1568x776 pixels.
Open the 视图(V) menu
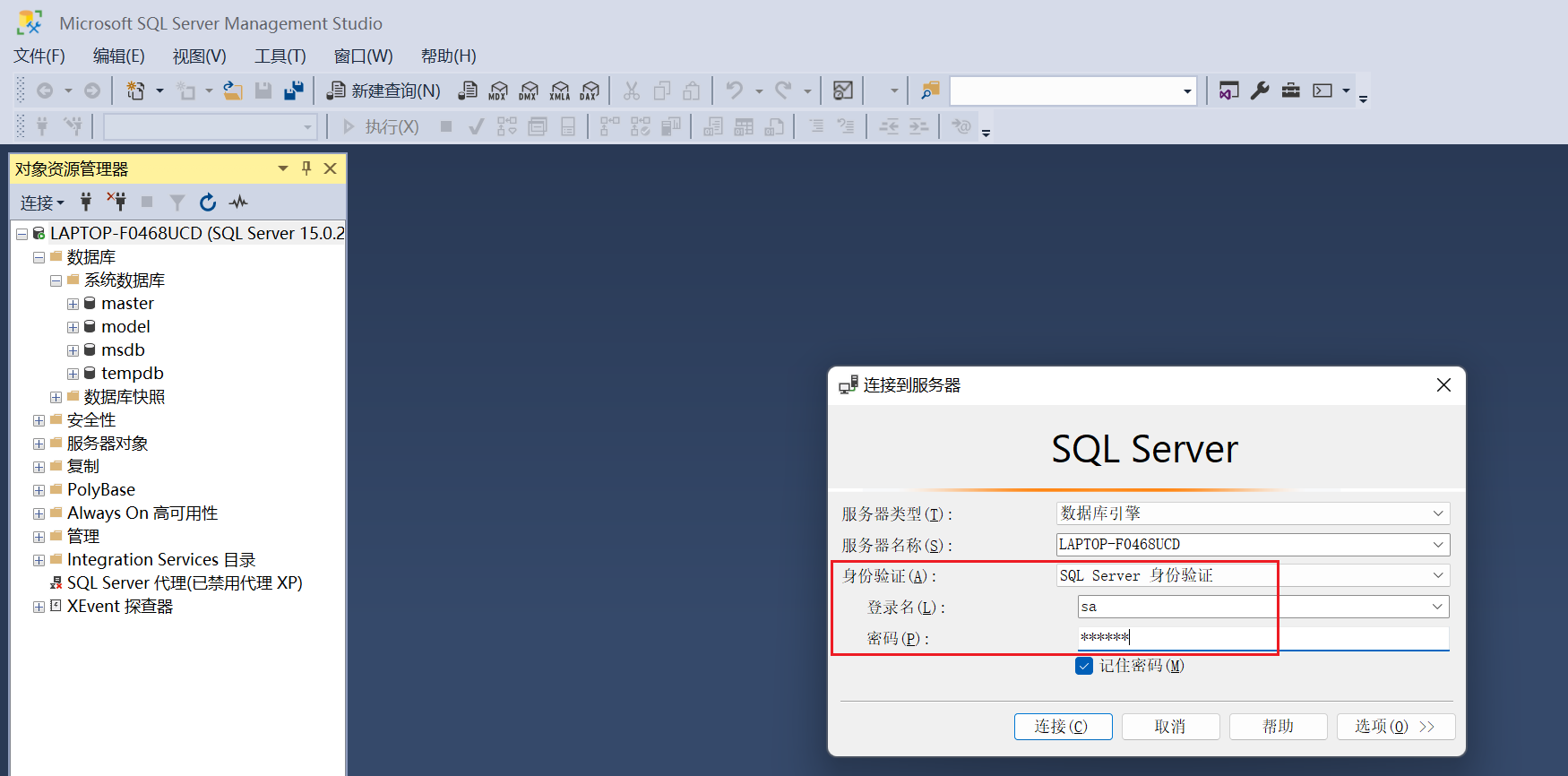pyautogui.click(x=200, y=56)
